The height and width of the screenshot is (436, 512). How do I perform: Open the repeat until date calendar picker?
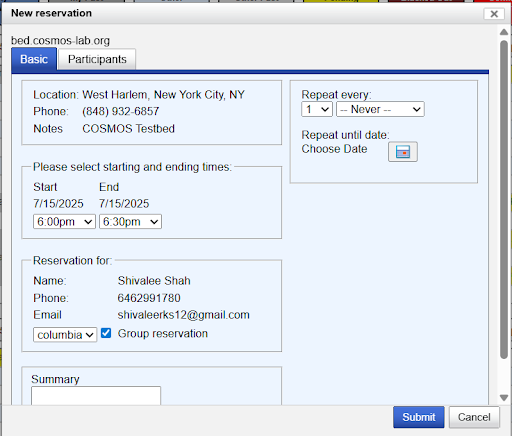click(403, 152)
